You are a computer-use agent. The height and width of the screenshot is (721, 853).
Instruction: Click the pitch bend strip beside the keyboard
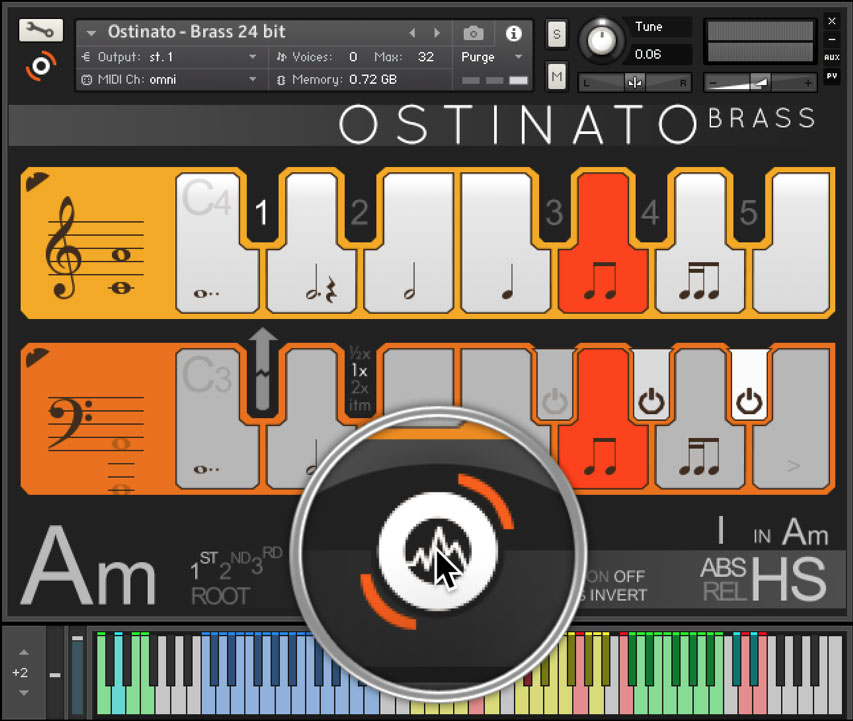[x=78, y=675]
